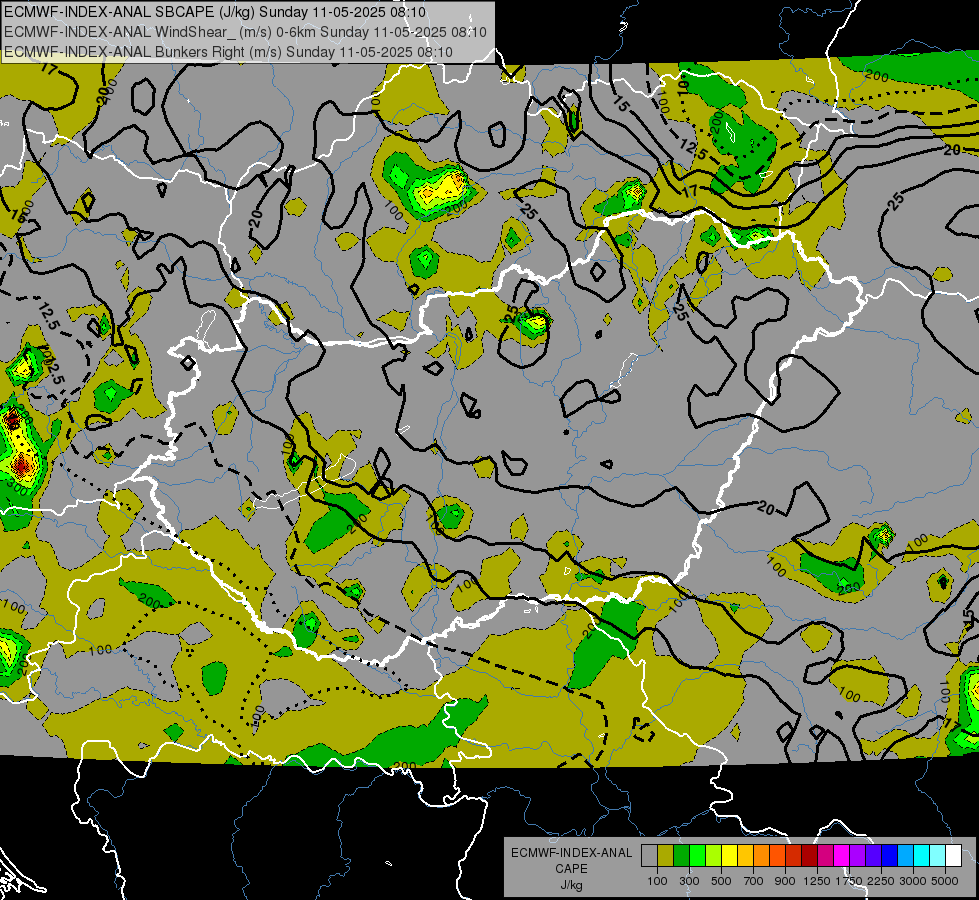Click the ECMWF-INDEX-ANAL text in the legend box
979x900 pixels.
pos(571,853)
